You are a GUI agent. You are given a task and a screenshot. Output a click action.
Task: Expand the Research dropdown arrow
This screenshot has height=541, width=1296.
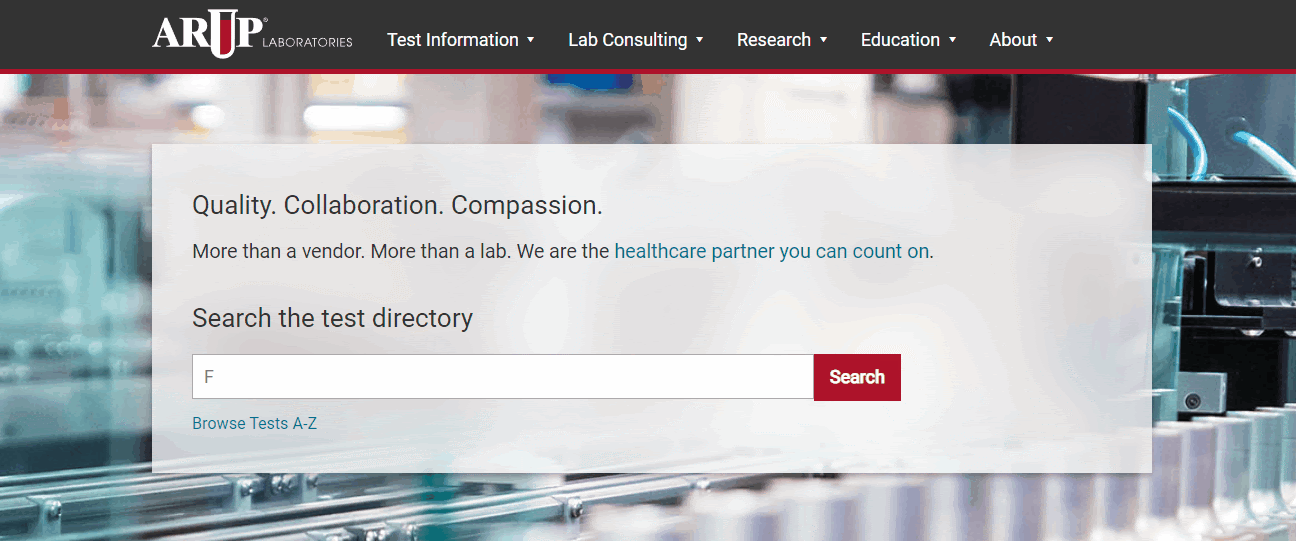point(824,40)
